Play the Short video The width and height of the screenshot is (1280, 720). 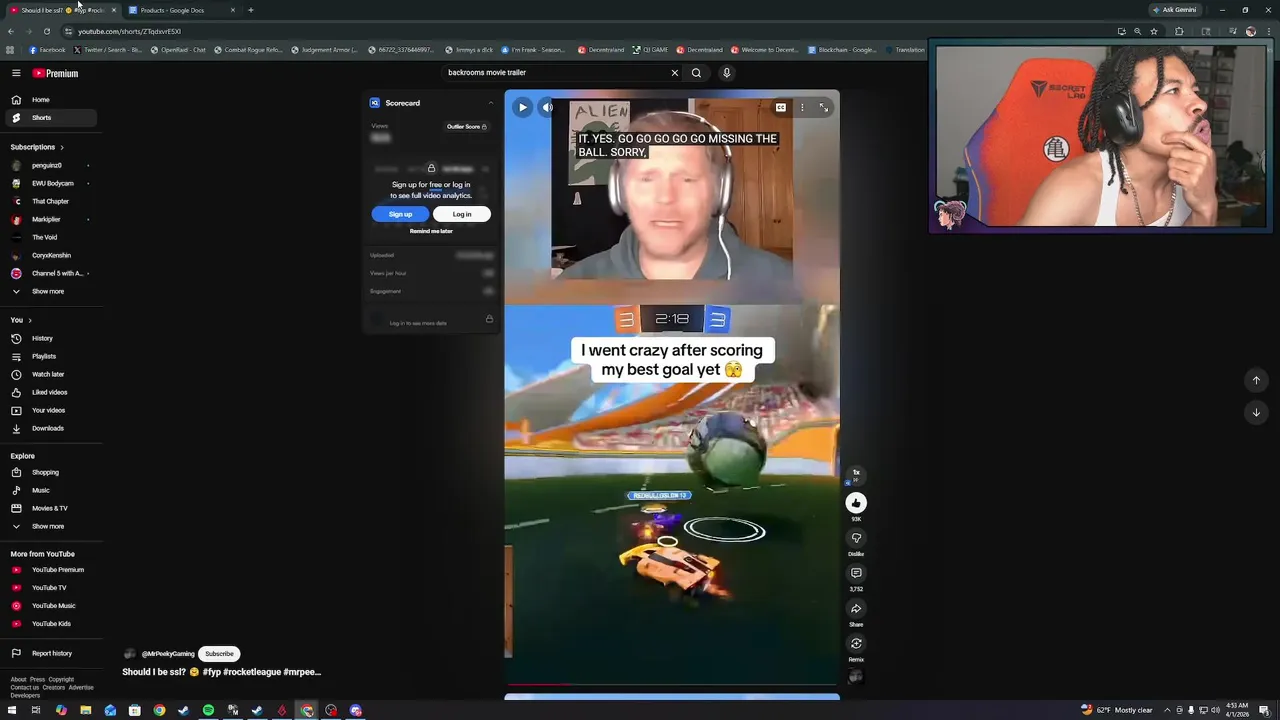click(x=522, y=107)
